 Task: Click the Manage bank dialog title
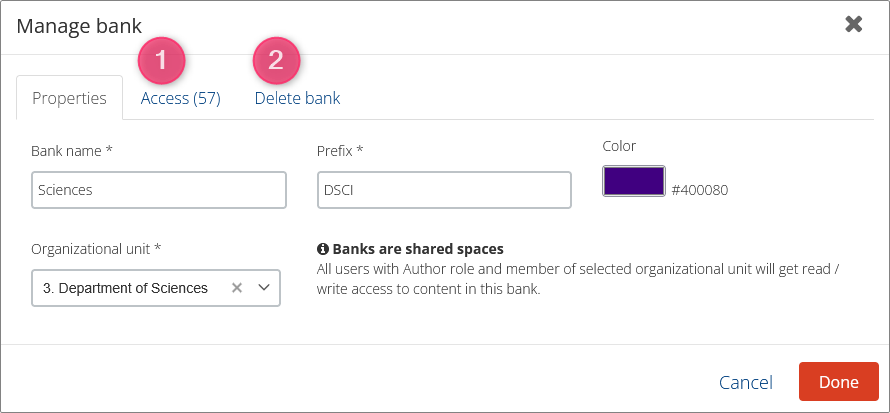(79, 26)
